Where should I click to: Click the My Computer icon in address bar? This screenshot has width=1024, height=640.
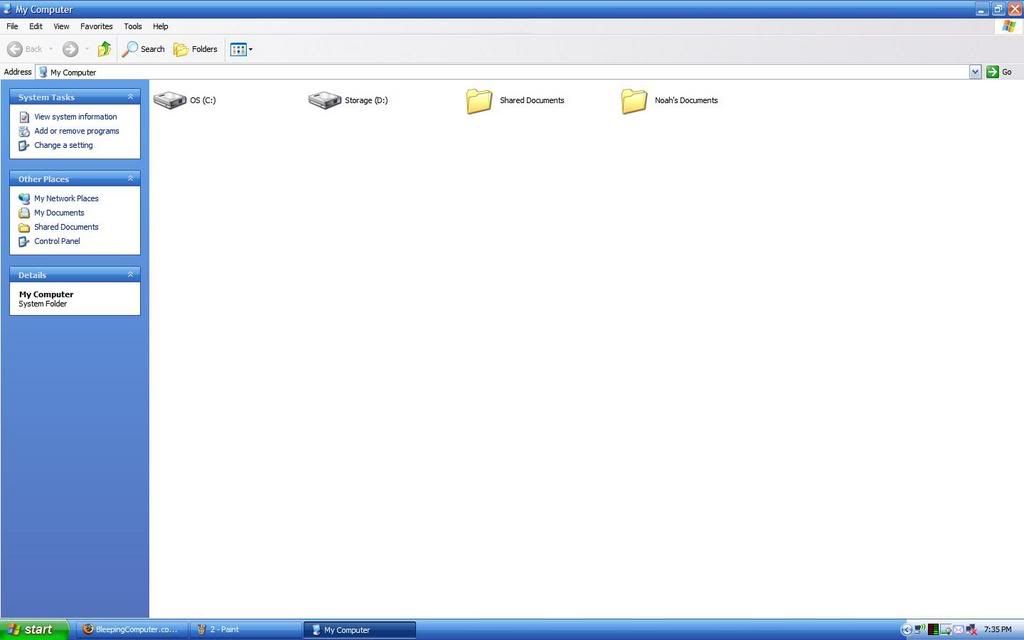tap(43, 72)
